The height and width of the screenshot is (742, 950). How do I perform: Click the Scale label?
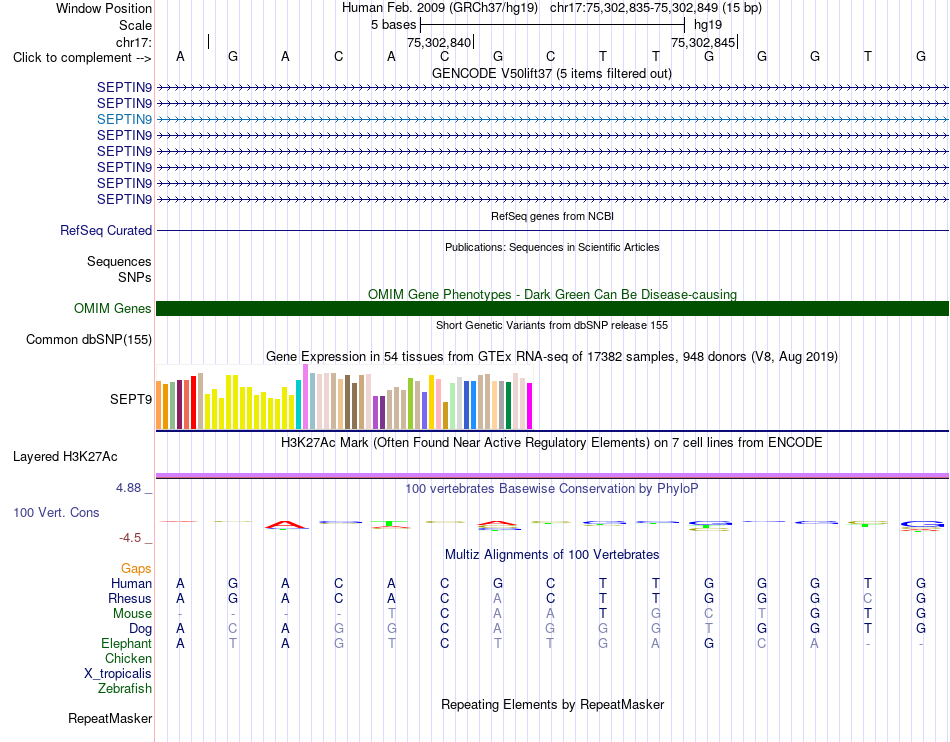point(135,25)
